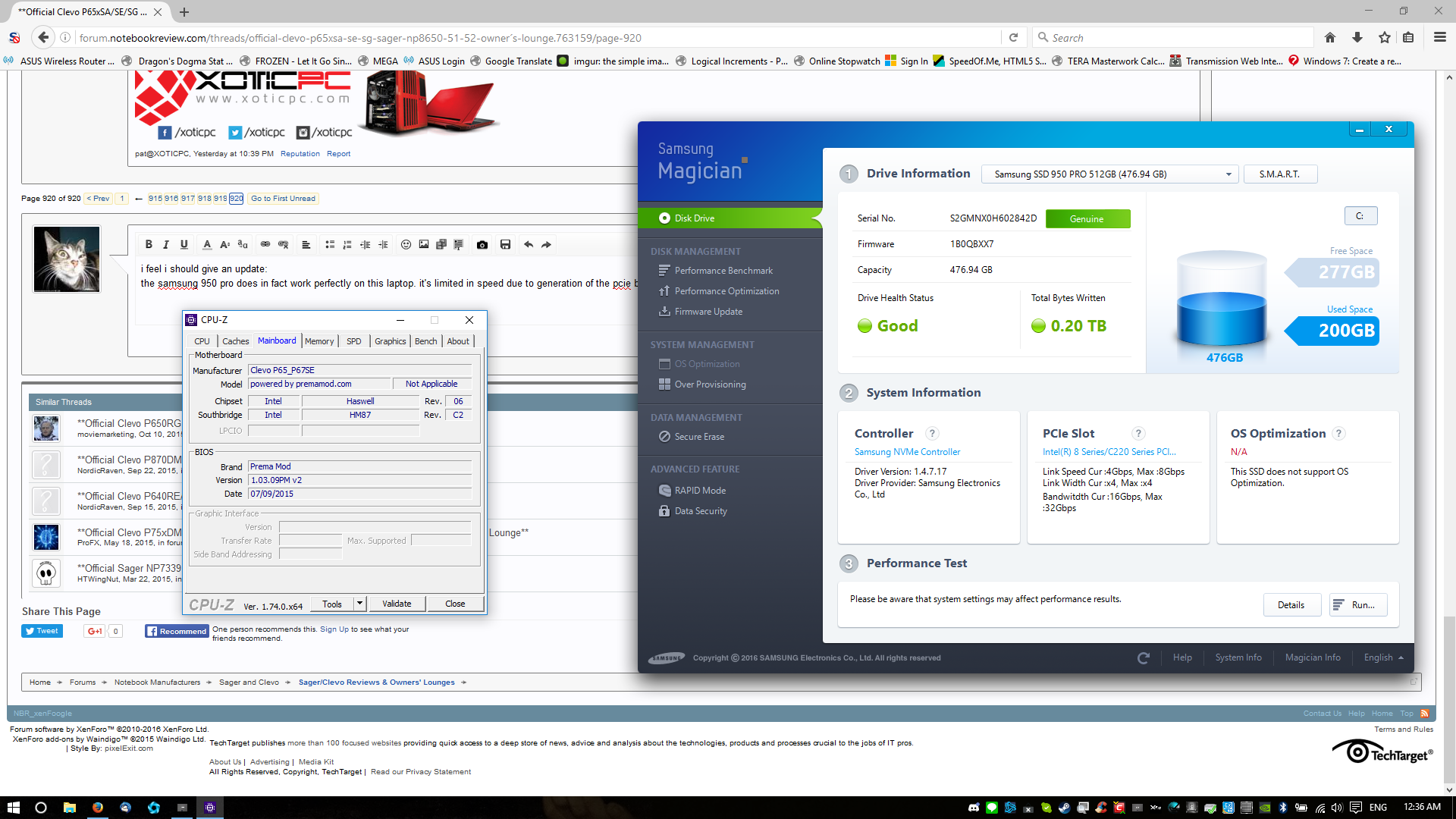Screen dimensions: 1456x819
Task: Open the font family dropdown in the editor
Action: pyautogui.click(x=243, y=244)
